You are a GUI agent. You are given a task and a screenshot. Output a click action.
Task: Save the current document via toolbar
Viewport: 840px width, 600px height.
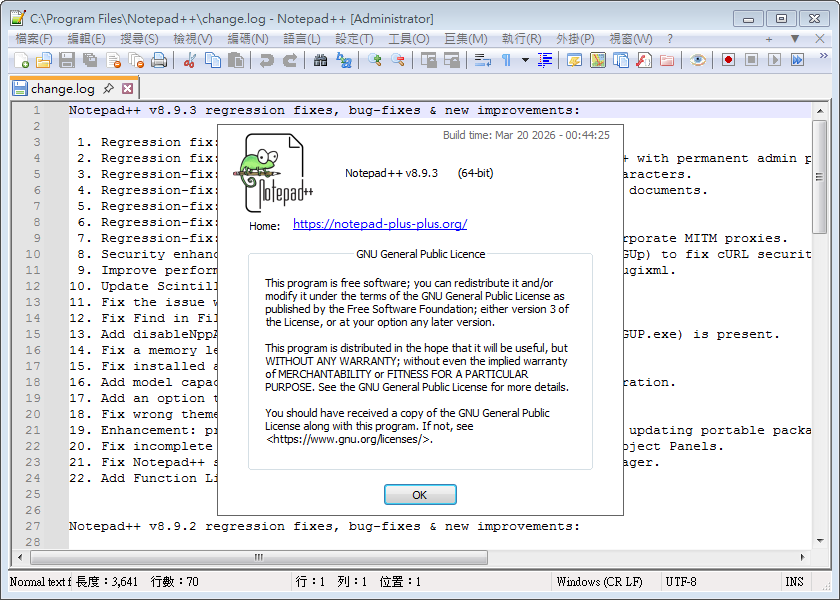click(67, 60)
